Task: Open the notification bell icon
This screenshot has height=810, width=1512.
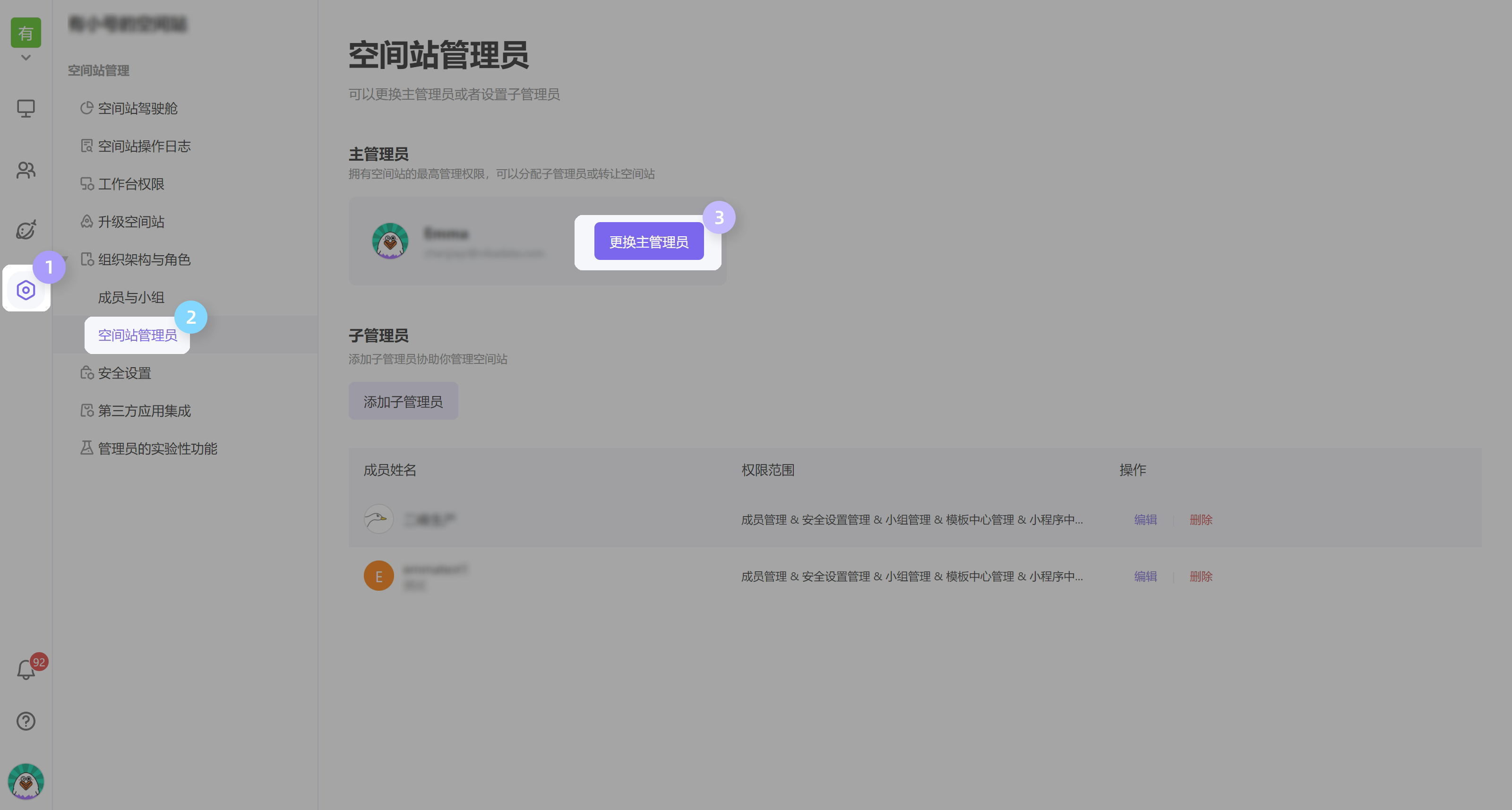Action: (x=26, y=670)
